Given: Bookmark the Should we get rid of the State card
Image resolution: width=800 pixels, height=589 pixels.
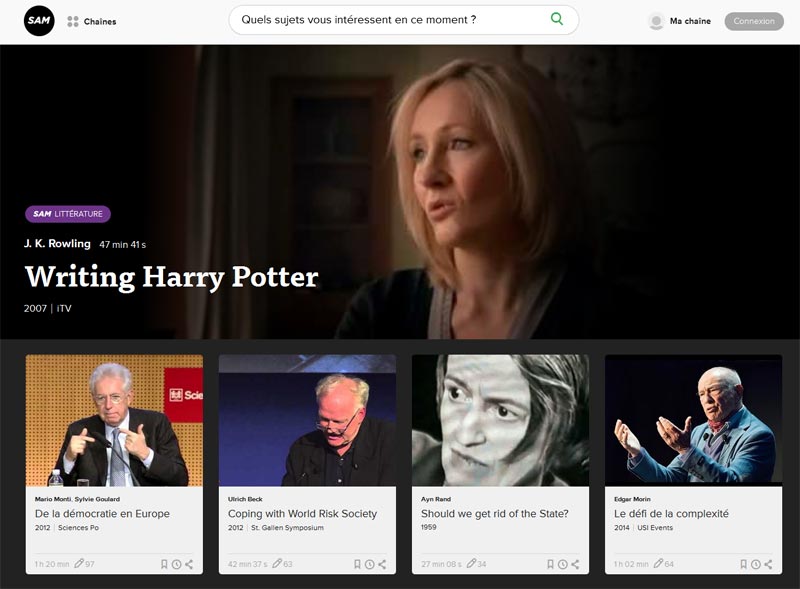Looking at the screenshot, I should pos(550,564).
